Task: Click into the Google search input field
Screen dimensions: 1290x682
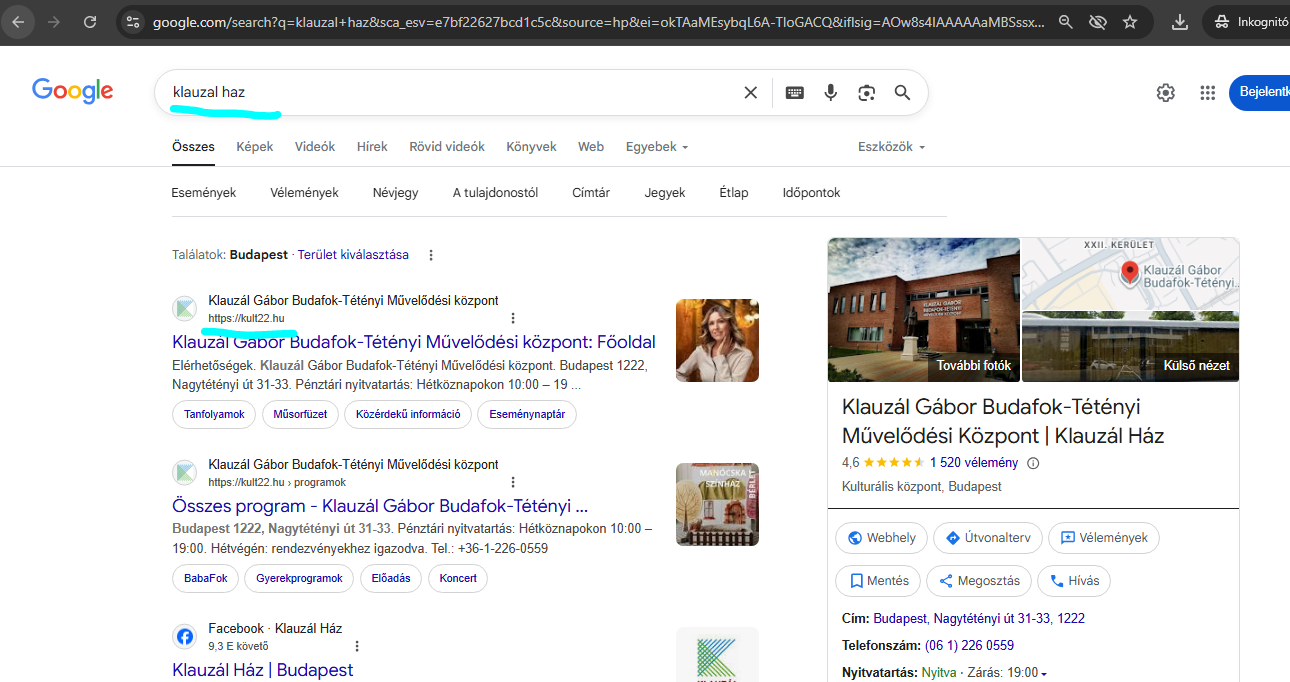Action: [x=450, y=93]
